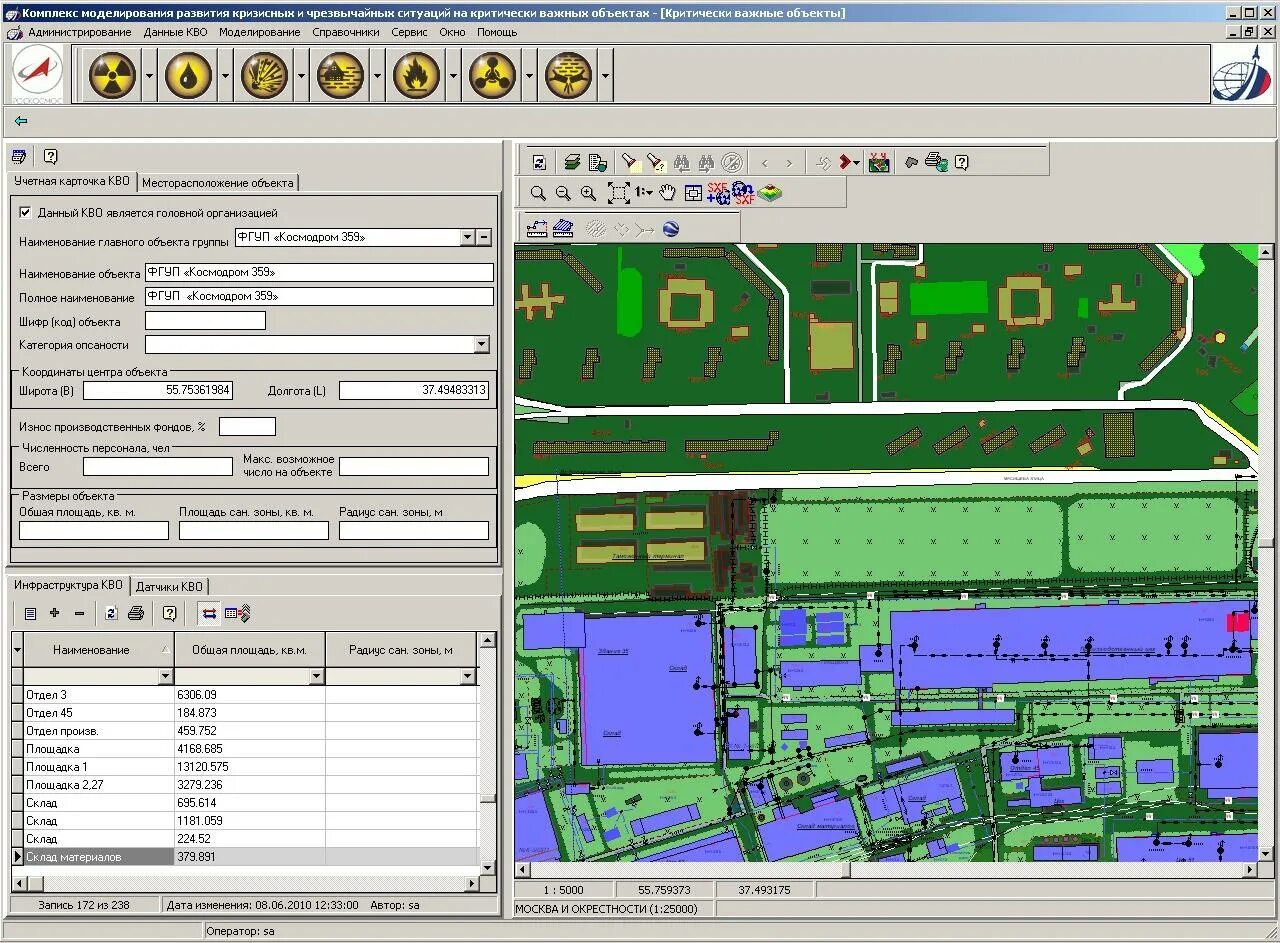Screen dimensions: 1280x943
Task: Switch to Датчики КВО tab
Action: pos(169,587)
